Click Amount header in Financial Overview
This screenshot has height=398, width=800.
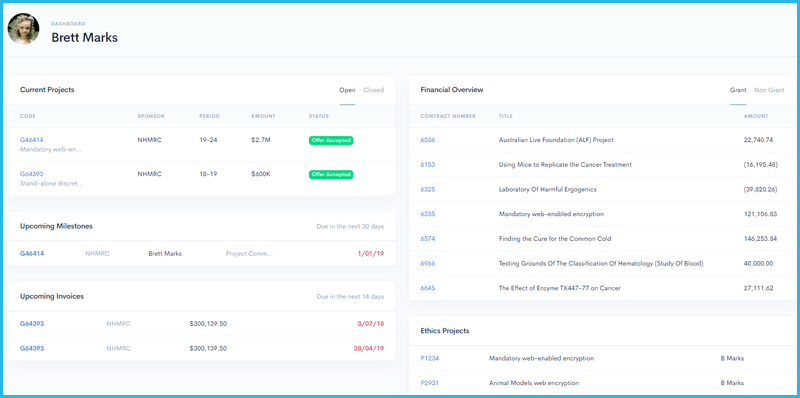756,116
